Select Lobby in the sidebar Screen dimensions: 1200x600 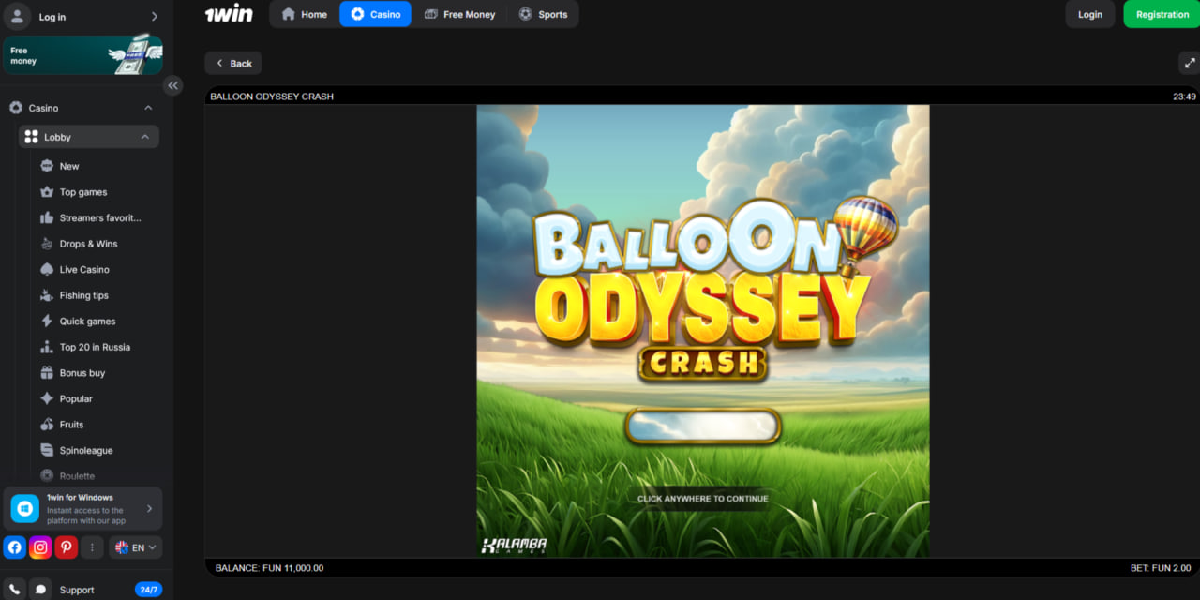tap(89, 137)
